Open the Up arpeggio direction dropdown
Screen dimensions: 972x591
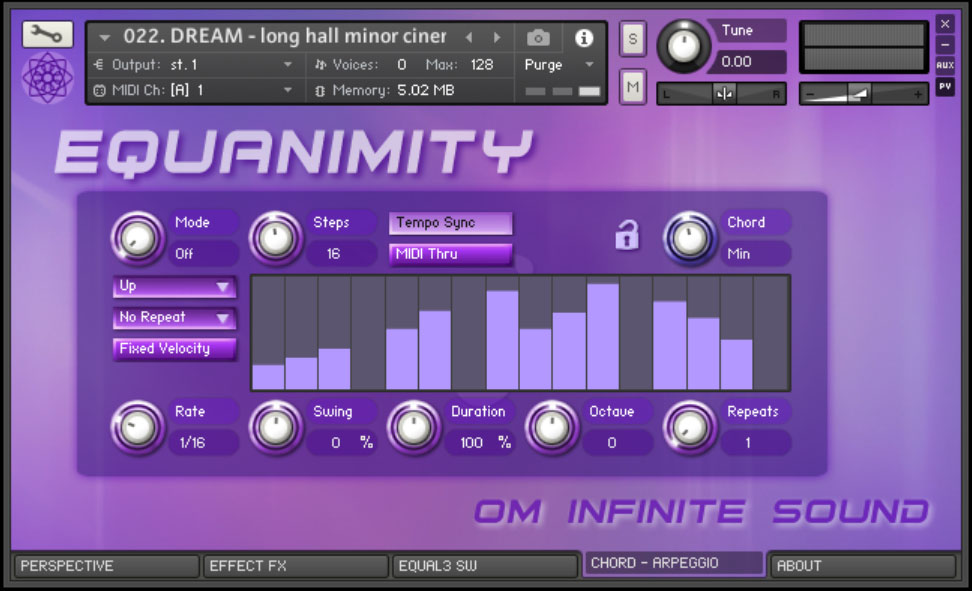(174, 286)
